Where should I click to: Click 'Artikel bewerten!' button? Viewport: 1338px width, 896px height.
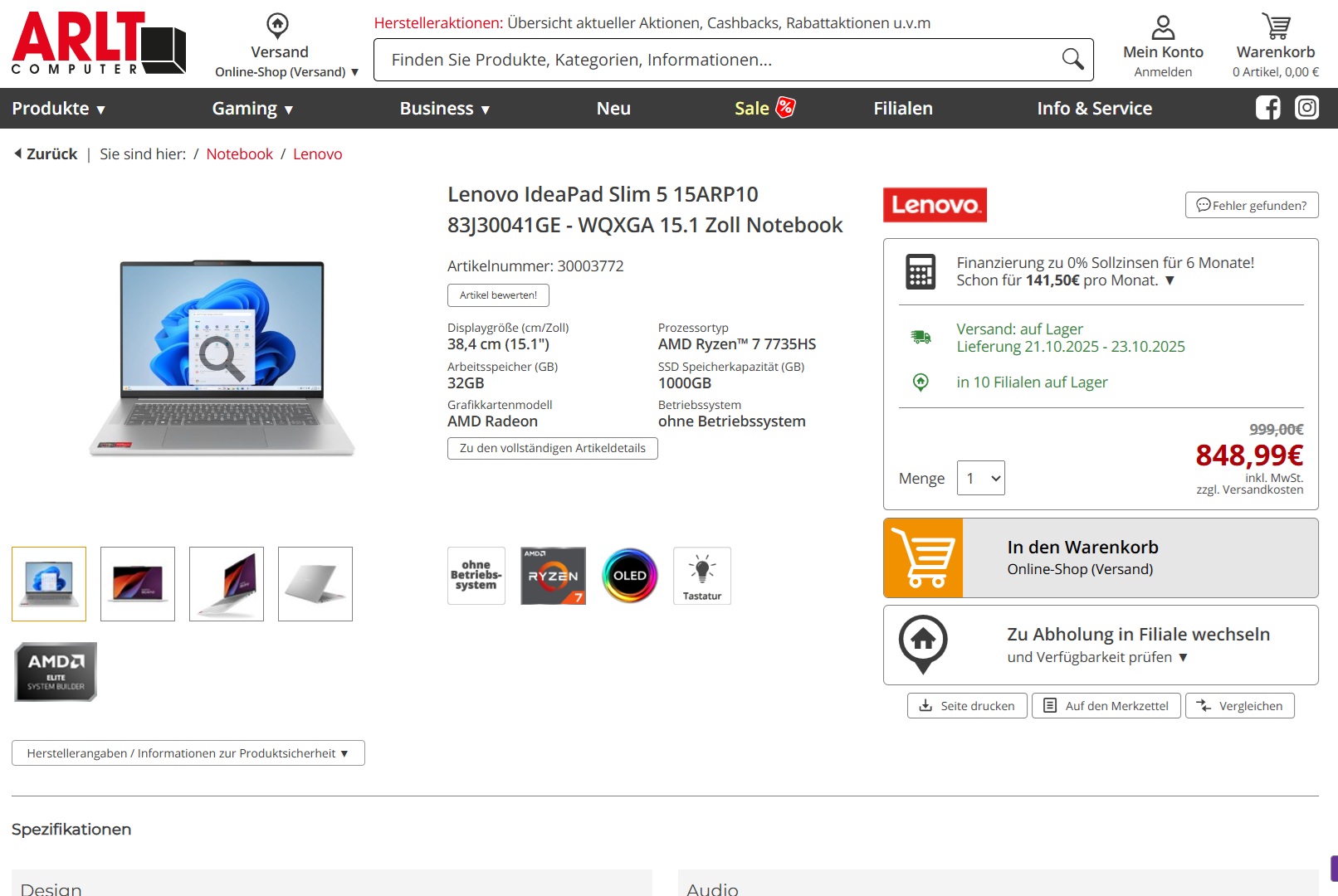pos(498,295)
